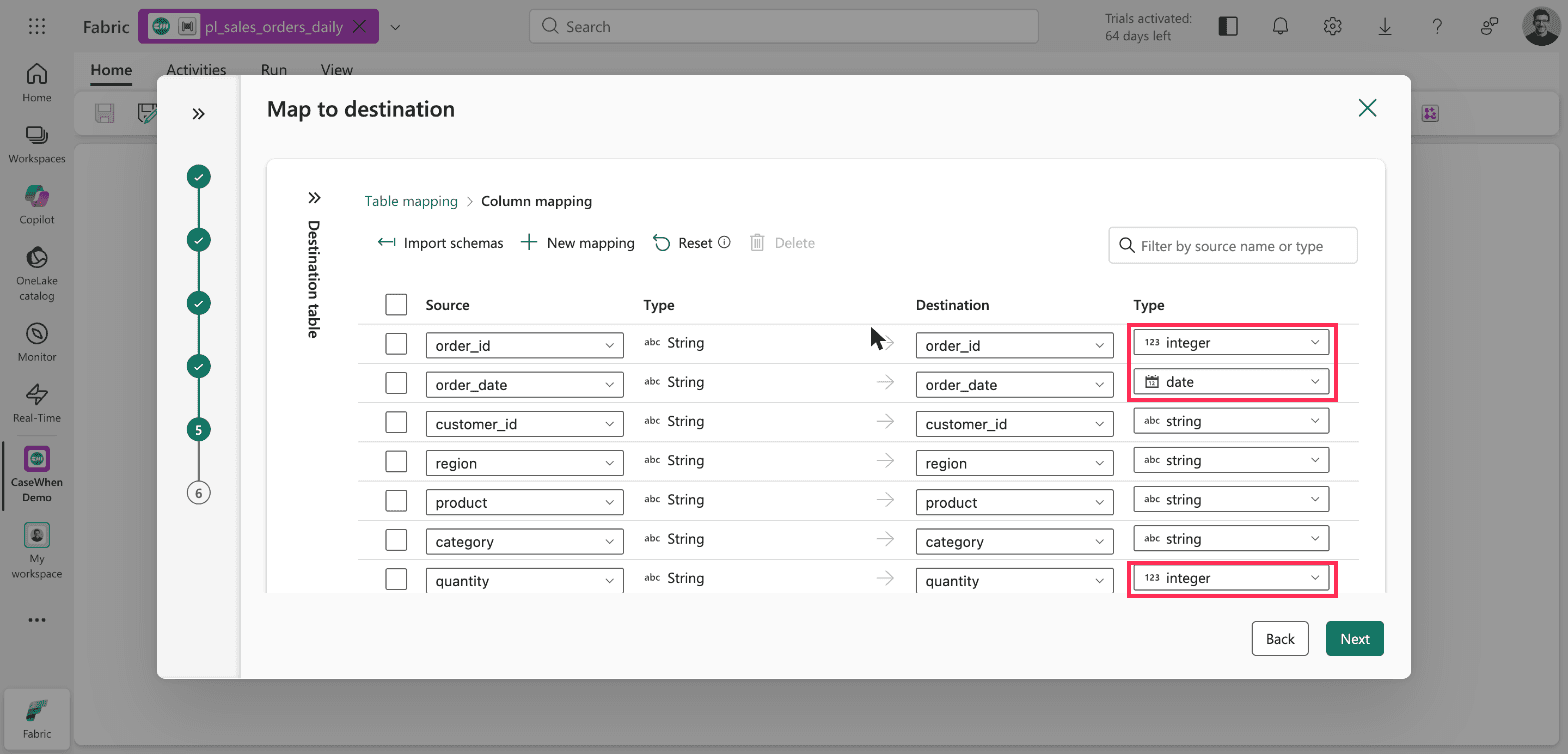Open the app launcher waffle menu

(x=37, y=27)
